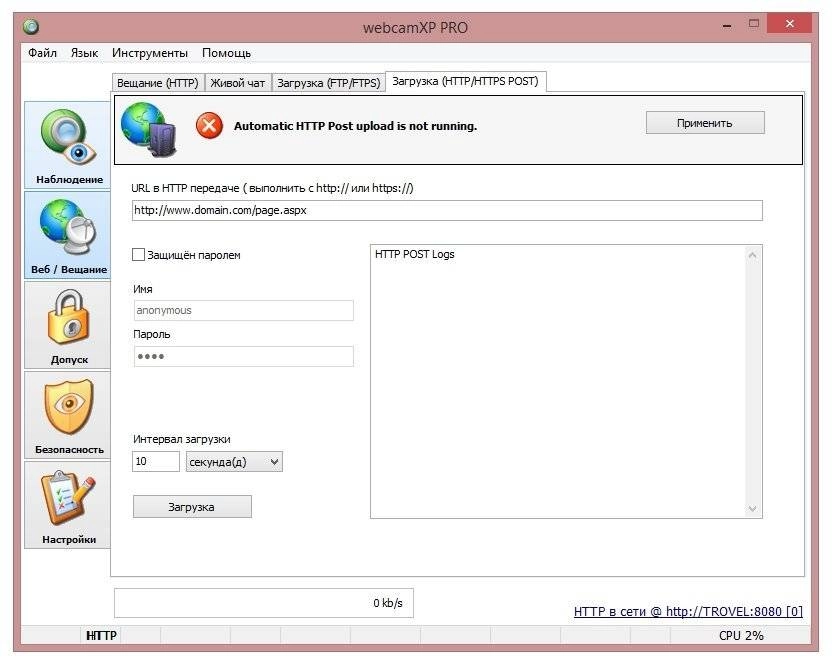
Task: Click the globe and server upload icon
Action: (148, 130)
